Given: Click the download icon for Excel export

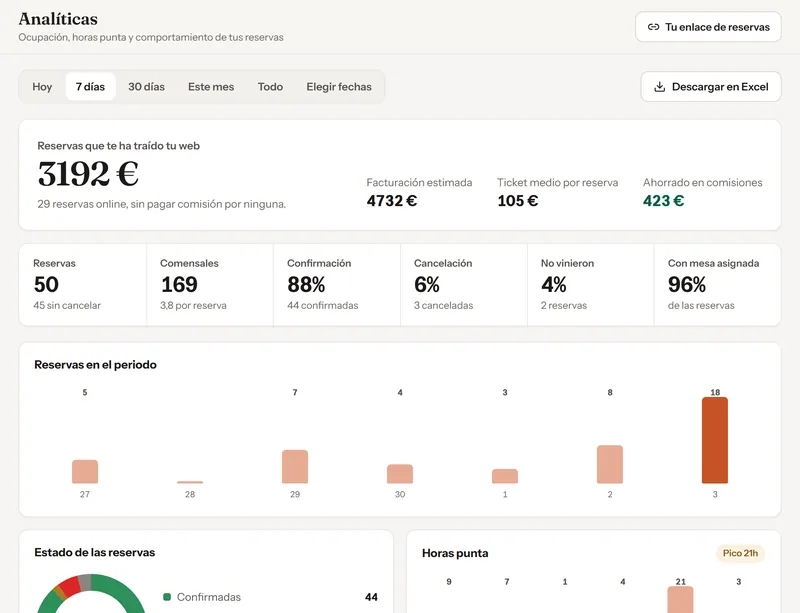Looking at the screenshot, I should click(659, 87).
